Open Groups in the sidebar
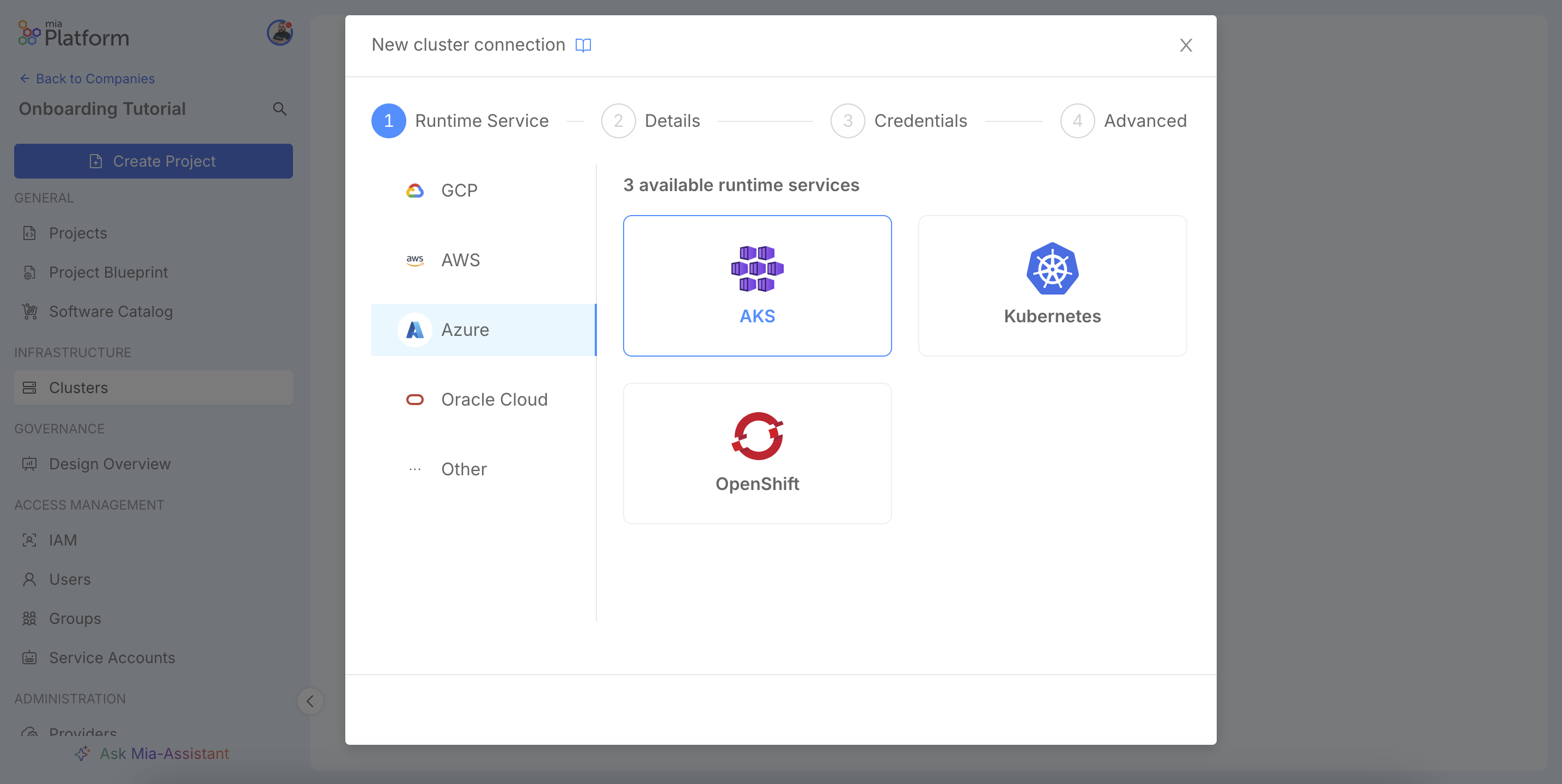 click(x=154, y=619)
